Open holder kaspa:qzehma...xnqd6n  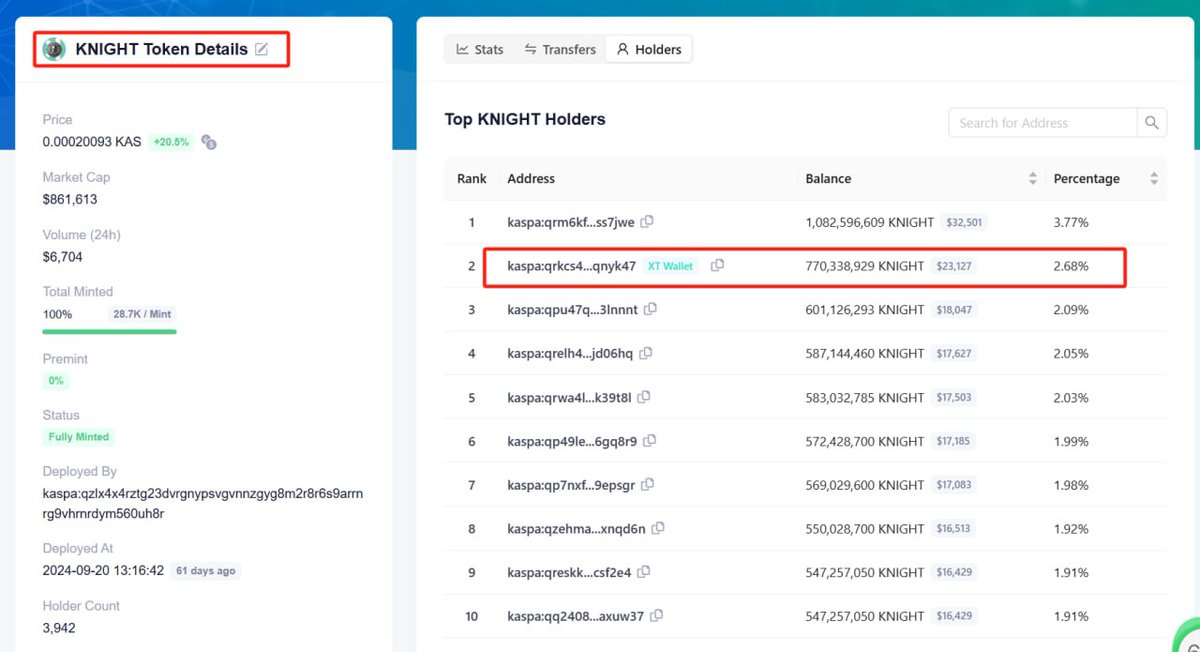(576, 528)
